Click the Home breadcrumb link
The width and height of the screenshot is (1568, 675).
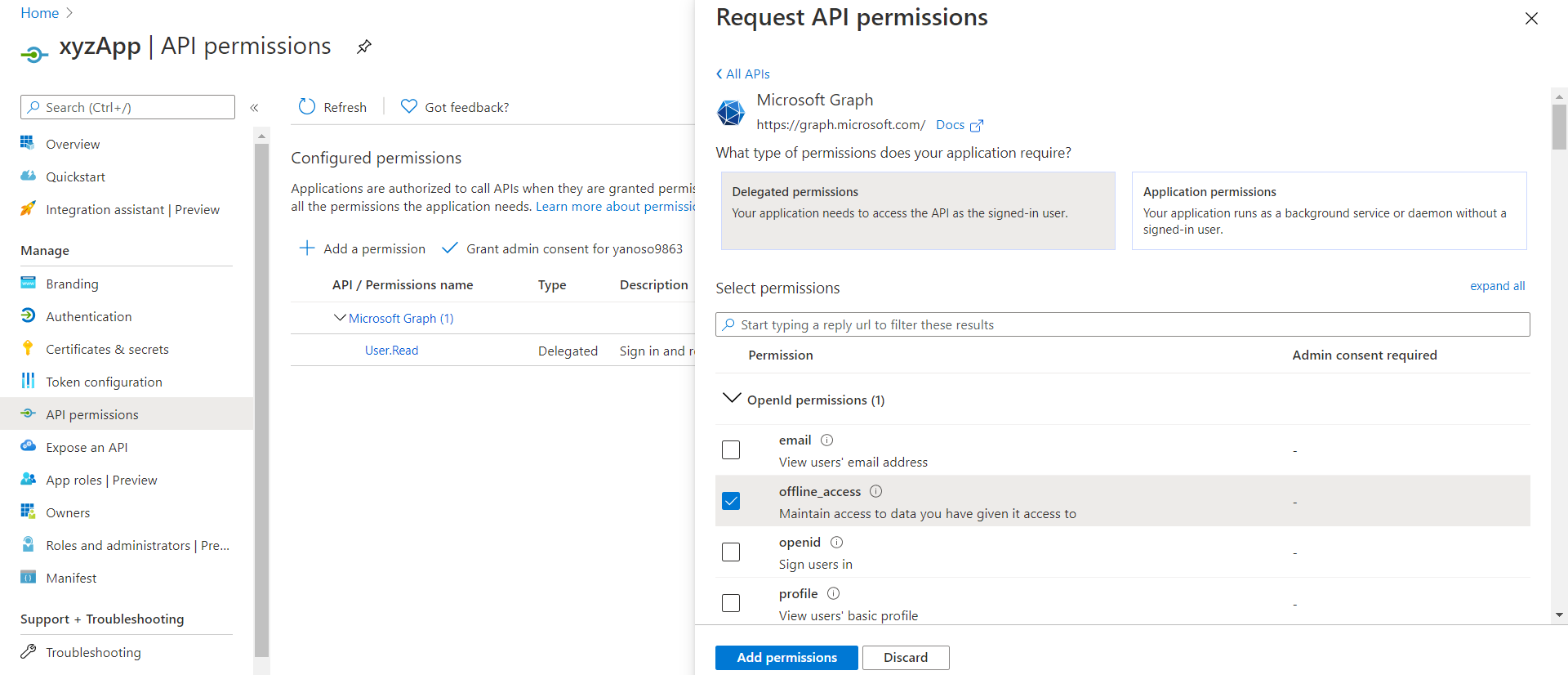[x=39, y=13]
